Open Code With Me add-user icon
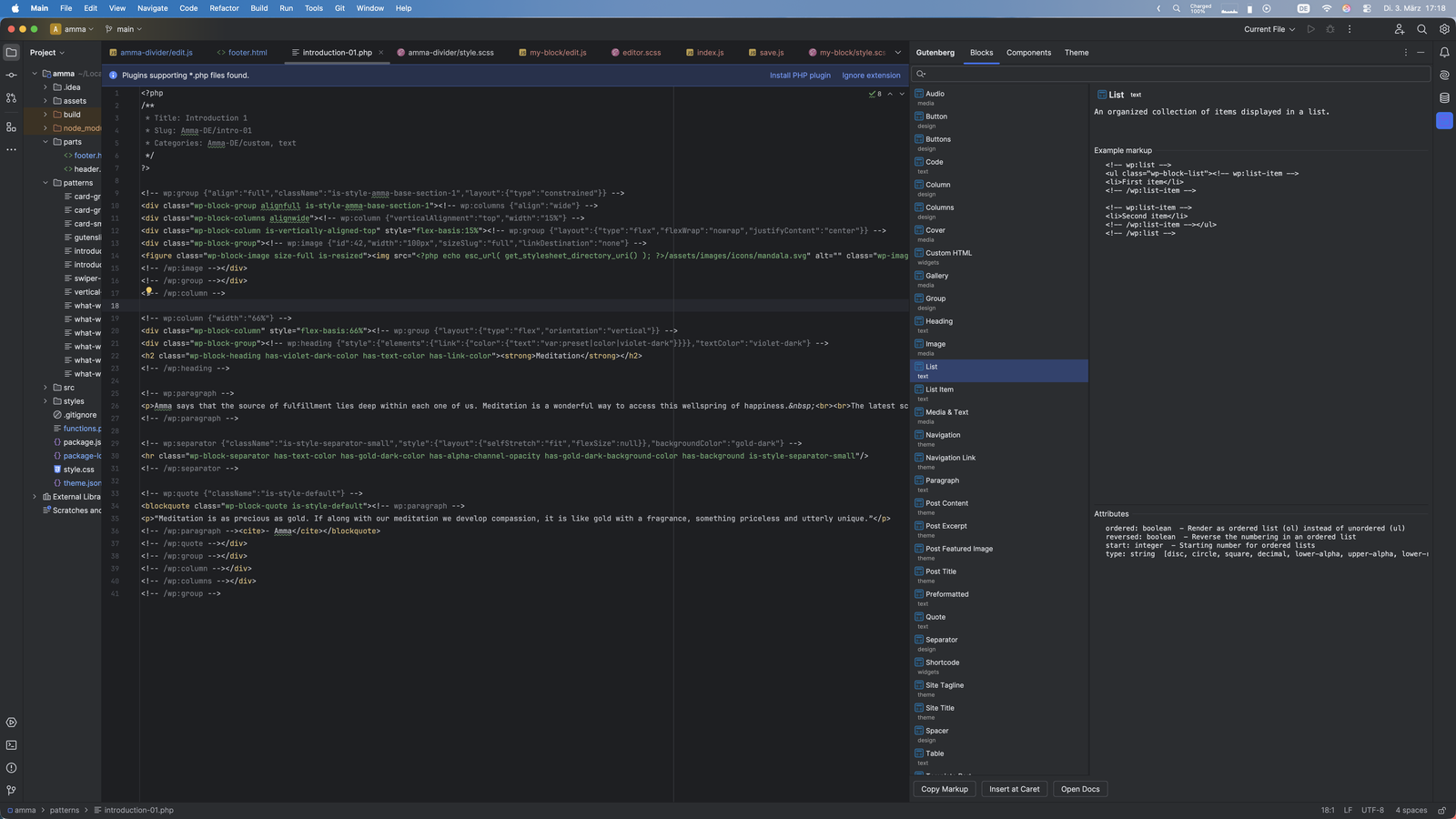1456x819 pixels. coord(1400,29)
